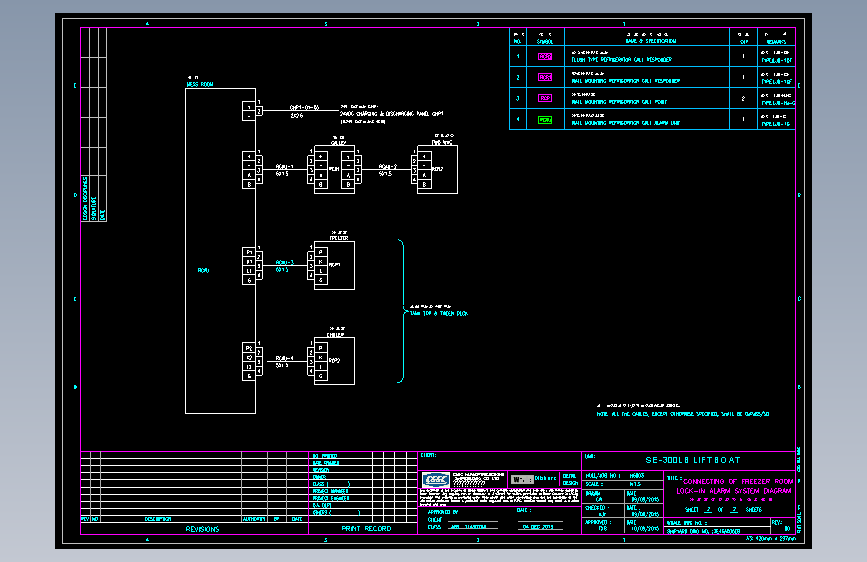Click the magenta symbol in legend row 2
The height and width of the screenshot is (562, 867).
pos(545,77)
